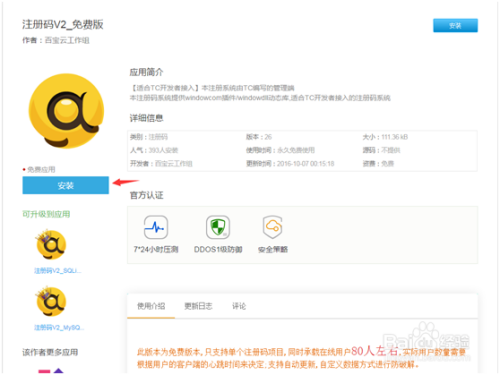Click the 注册码V2_免费版 title
This screenshot has width=500, height=375.
[x=63, y=24]
